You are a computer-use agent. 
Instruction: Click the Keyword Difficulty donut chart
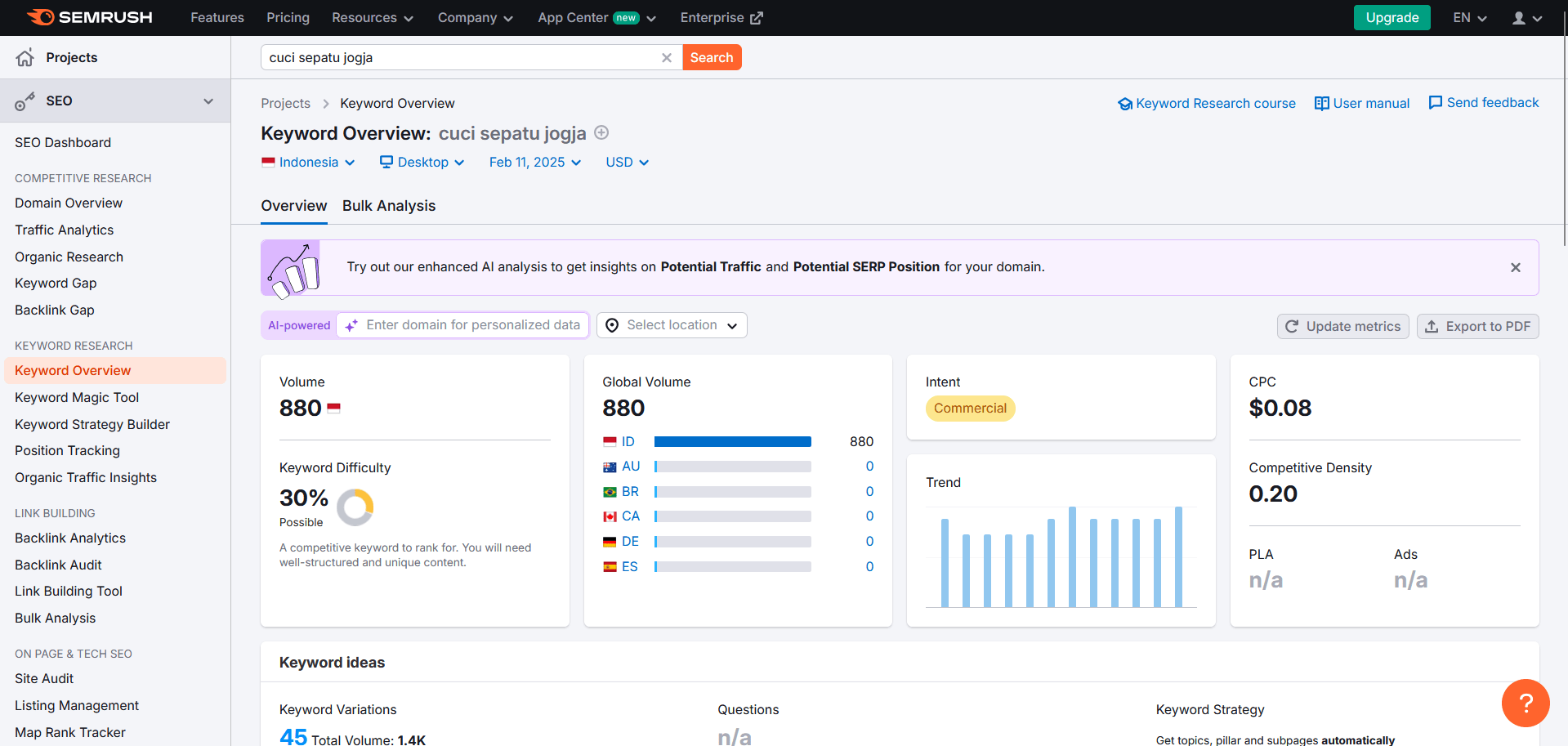(x=355, y=507)
